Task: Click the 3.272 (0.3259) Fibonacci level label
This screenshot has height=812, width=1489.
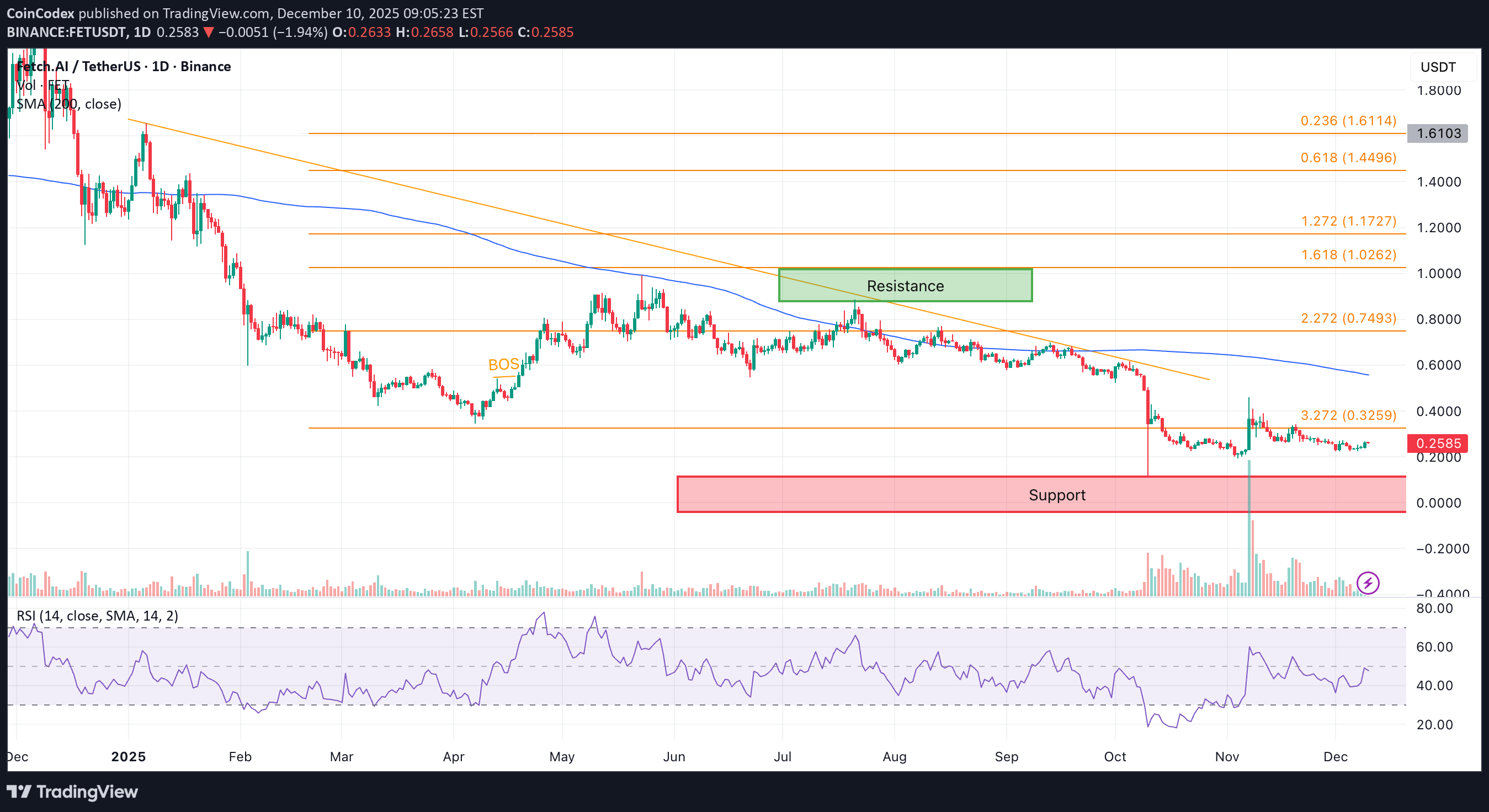Action: point(1348,415)
